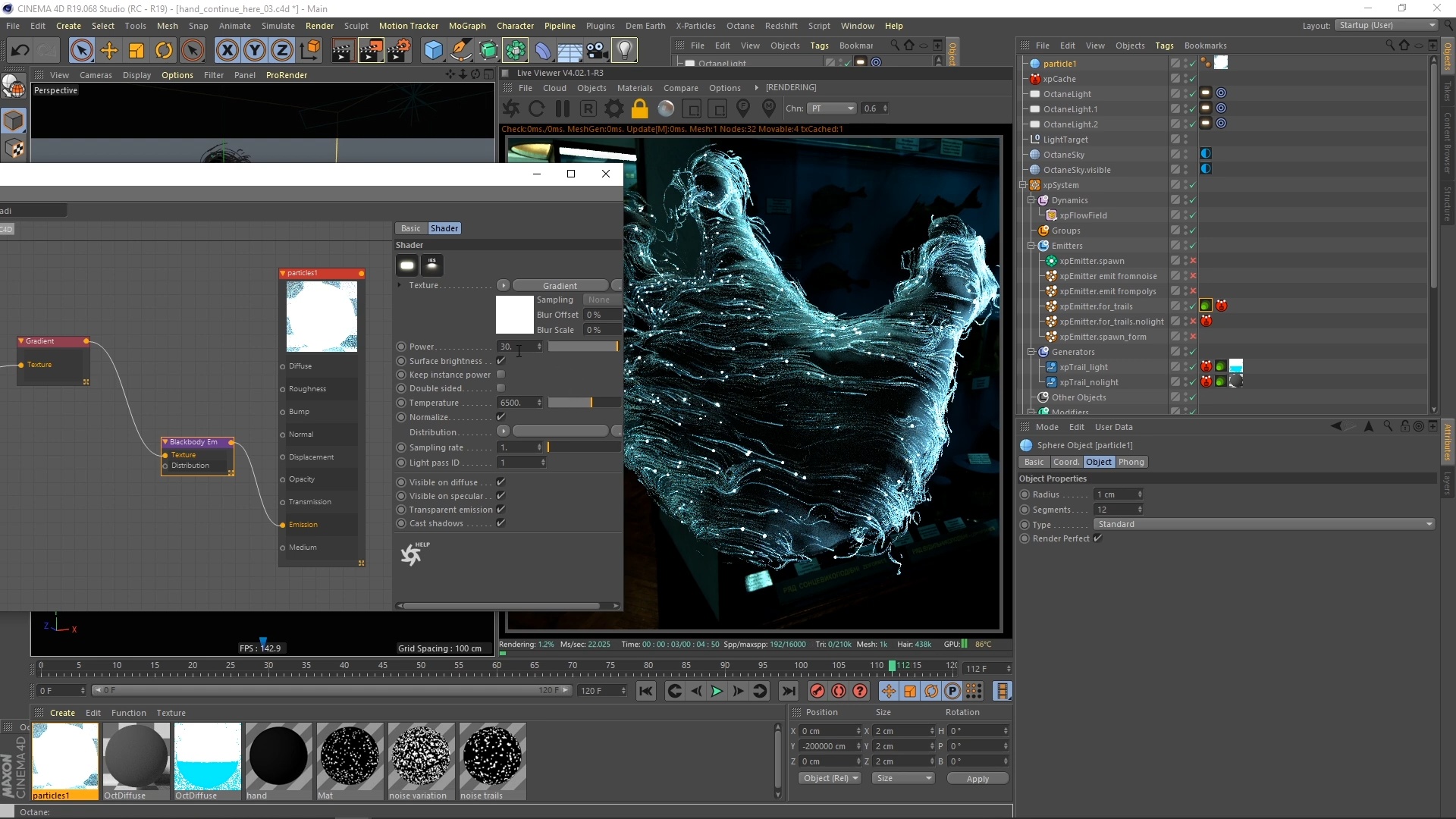Viewport: 1456px width, 819px height.
Task: Enable Double sided checkbox
Action: 500,388
